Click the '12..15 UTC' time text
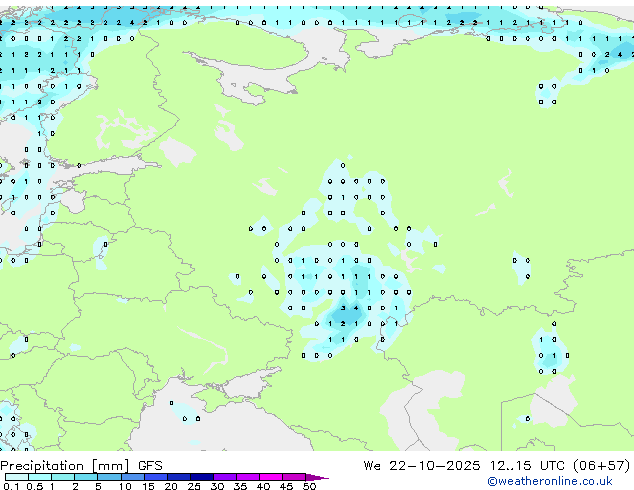634x490 pixels. click(x=527, y=466)
